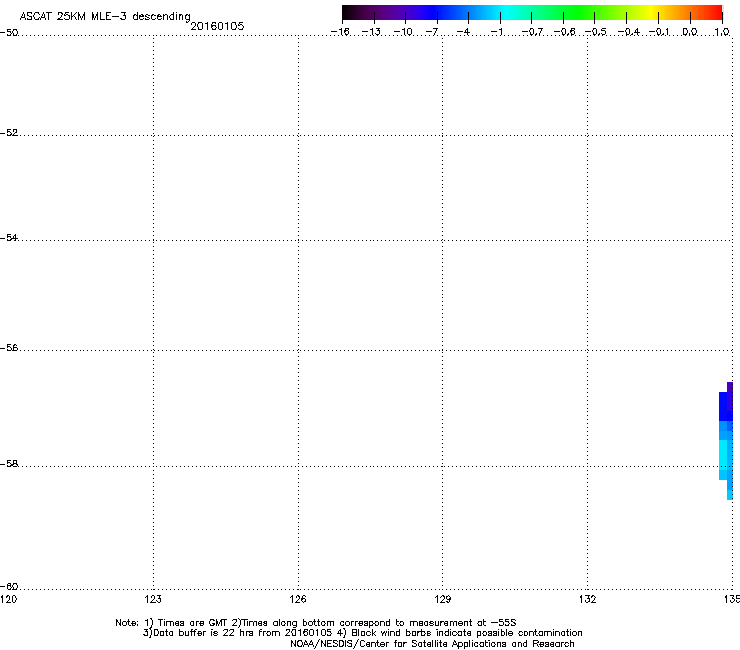The image size is (740, 650).
Task: Click the longitude label 129
Action: (x=442, y=599)
